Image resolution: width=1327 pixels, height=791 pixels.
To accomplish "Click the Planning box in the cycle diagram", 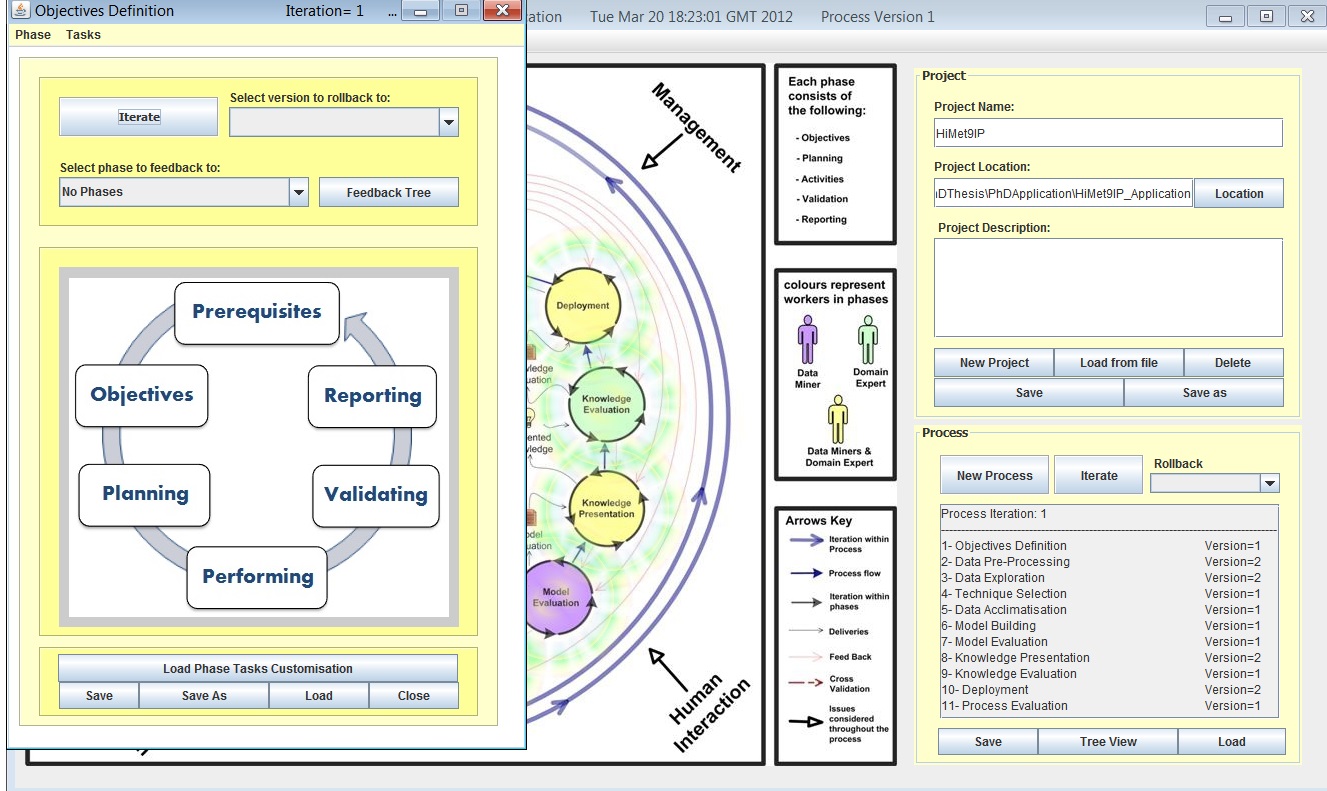I will tap(145, 494).
